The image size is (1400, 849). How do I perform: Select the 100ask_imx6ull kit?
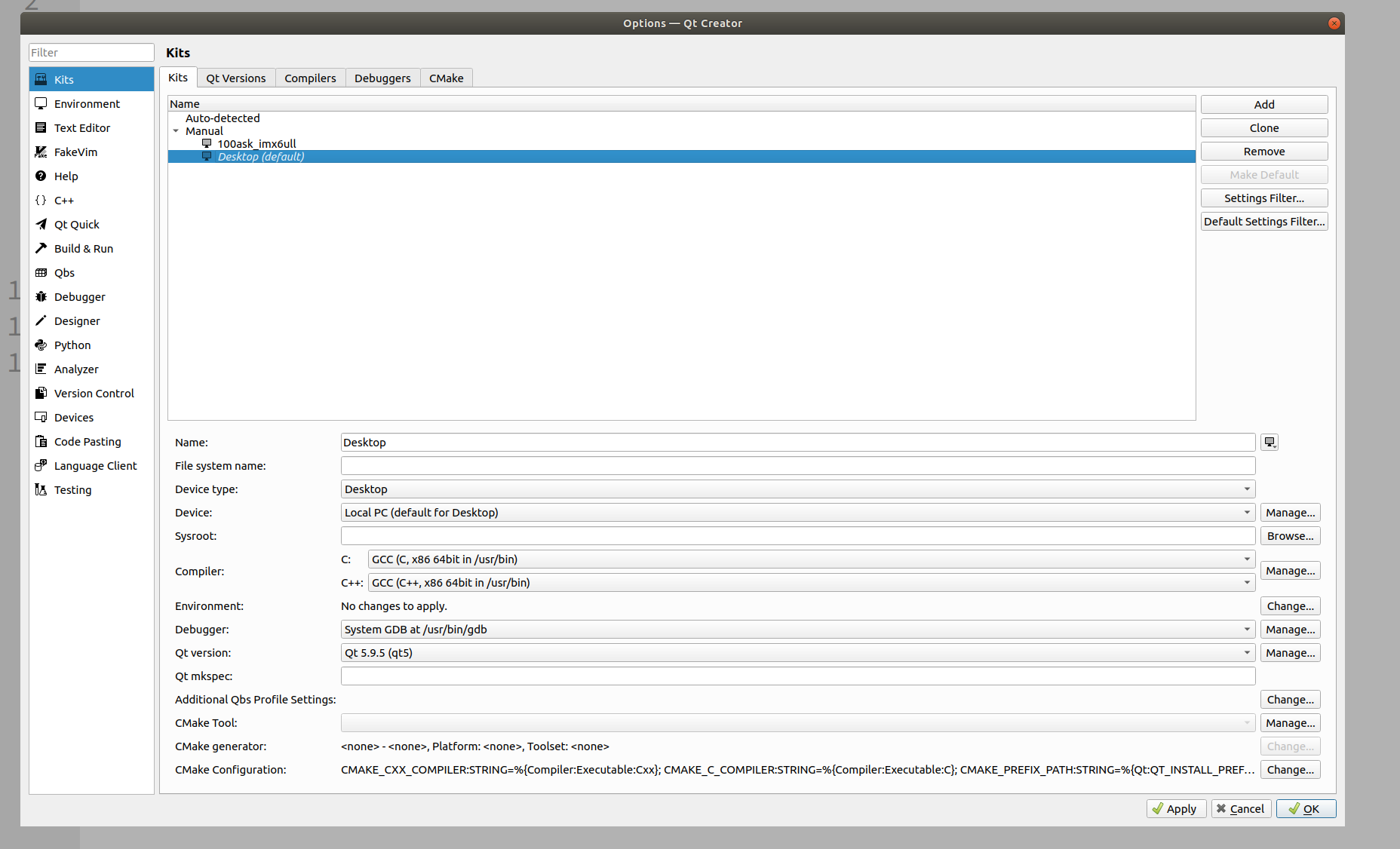tap(256, 143)
